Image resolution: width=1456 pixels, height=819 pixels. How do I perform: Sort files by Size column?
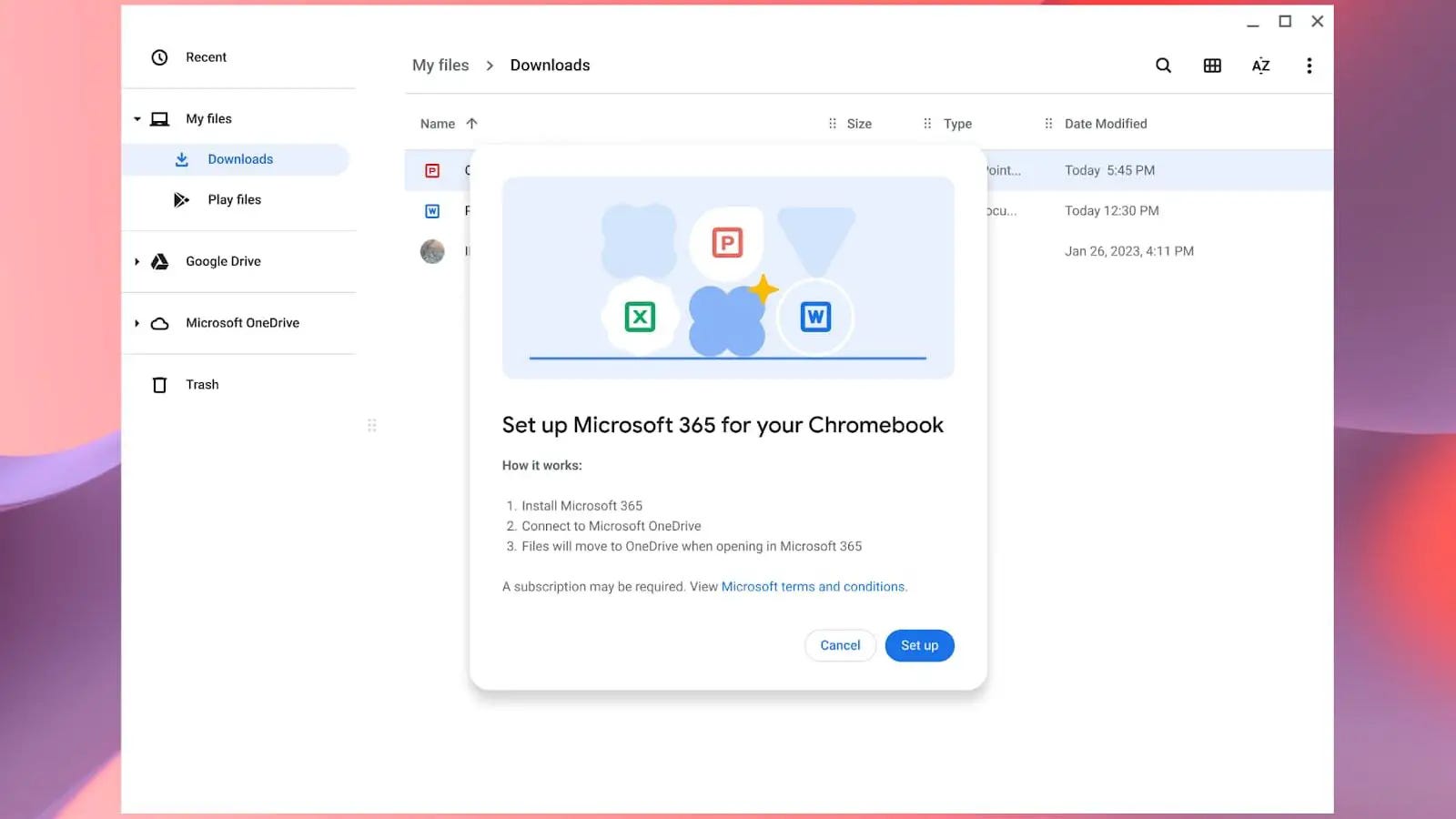pyautogui.click(x=859, y=124)
